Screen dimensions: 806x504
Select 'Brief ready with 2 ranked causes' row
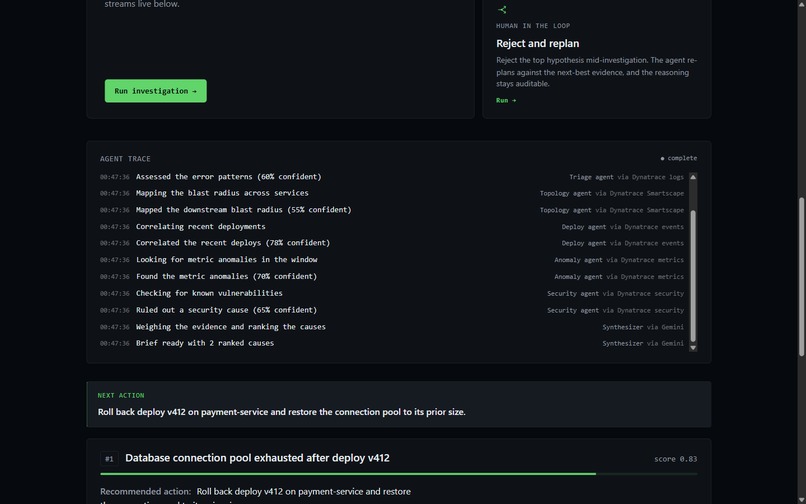tap(392, 343)
